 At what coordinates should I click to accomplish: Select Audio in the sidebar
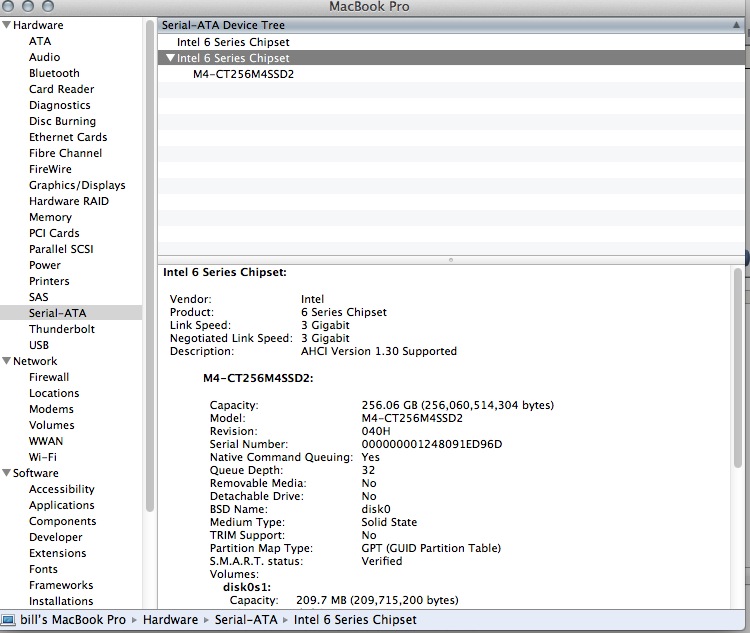point(44,57)
